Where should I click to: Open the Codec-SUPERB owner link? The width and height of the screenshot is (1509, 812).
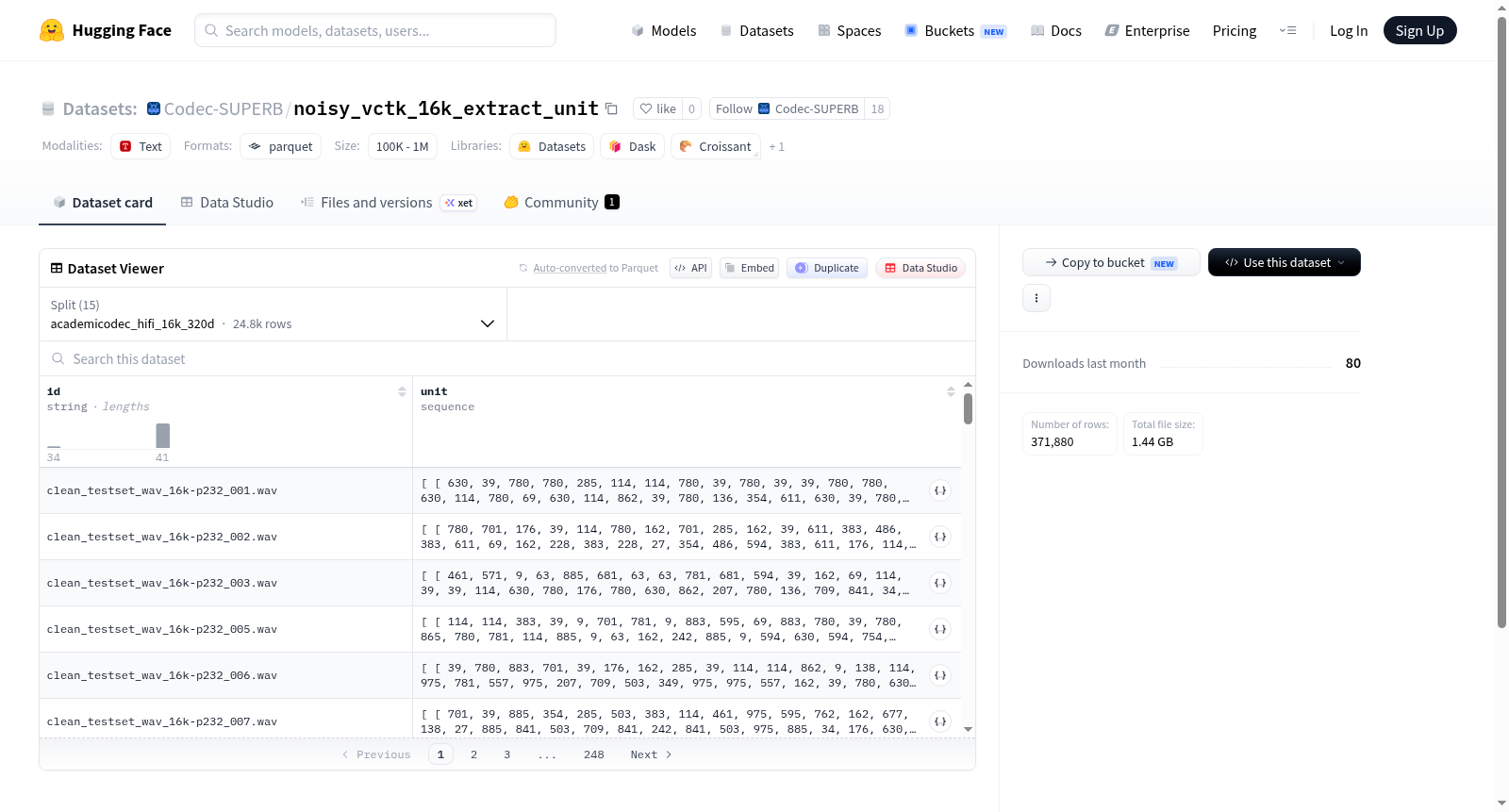[224, 108]
